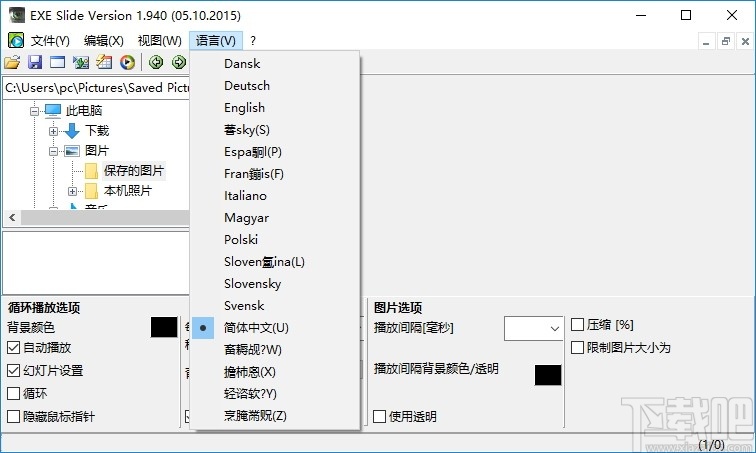
Task: Click the green left arrow icon
Action: [156, 62]
